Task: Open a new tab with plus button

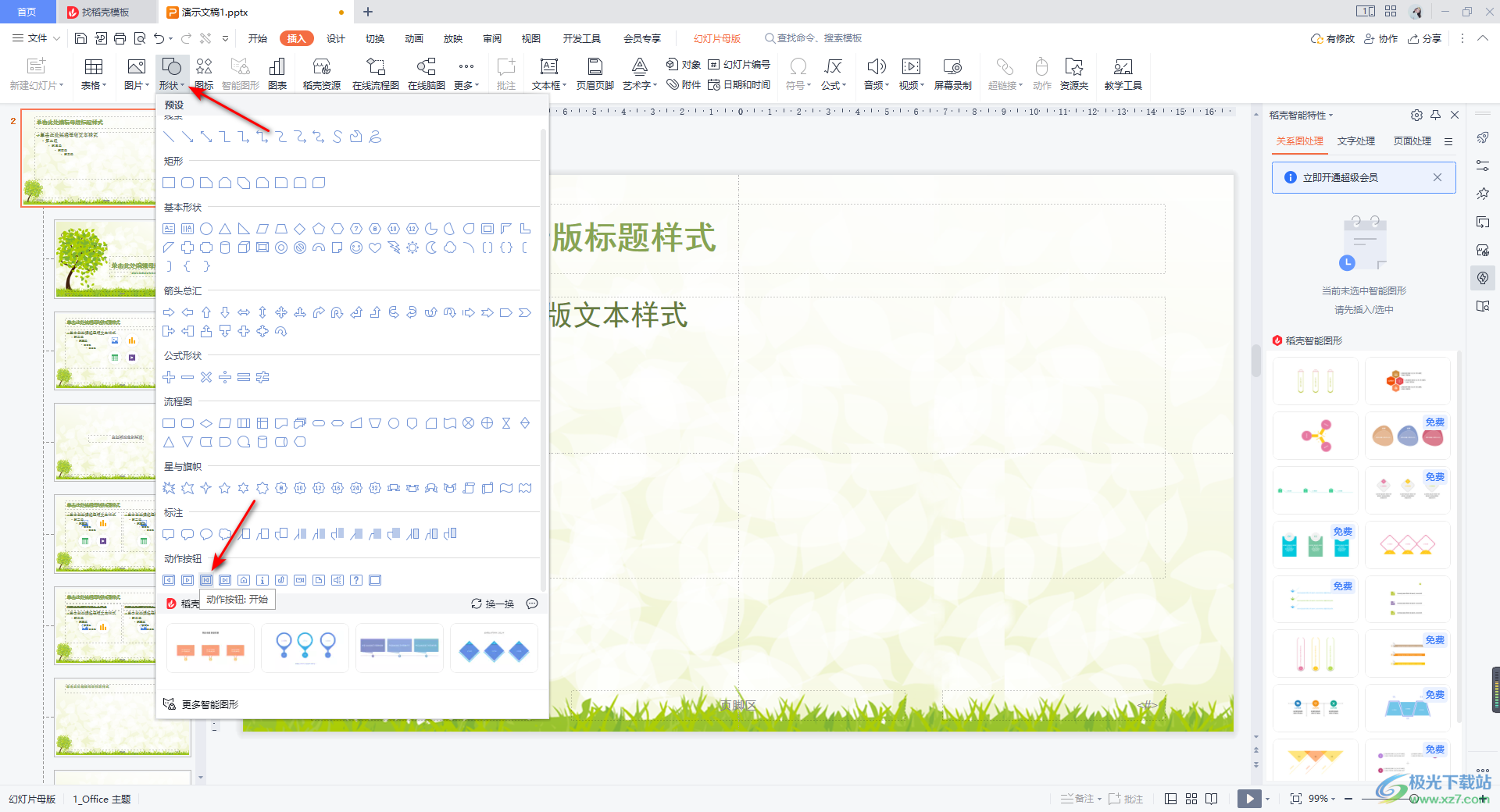Action: tap(368, 12)
